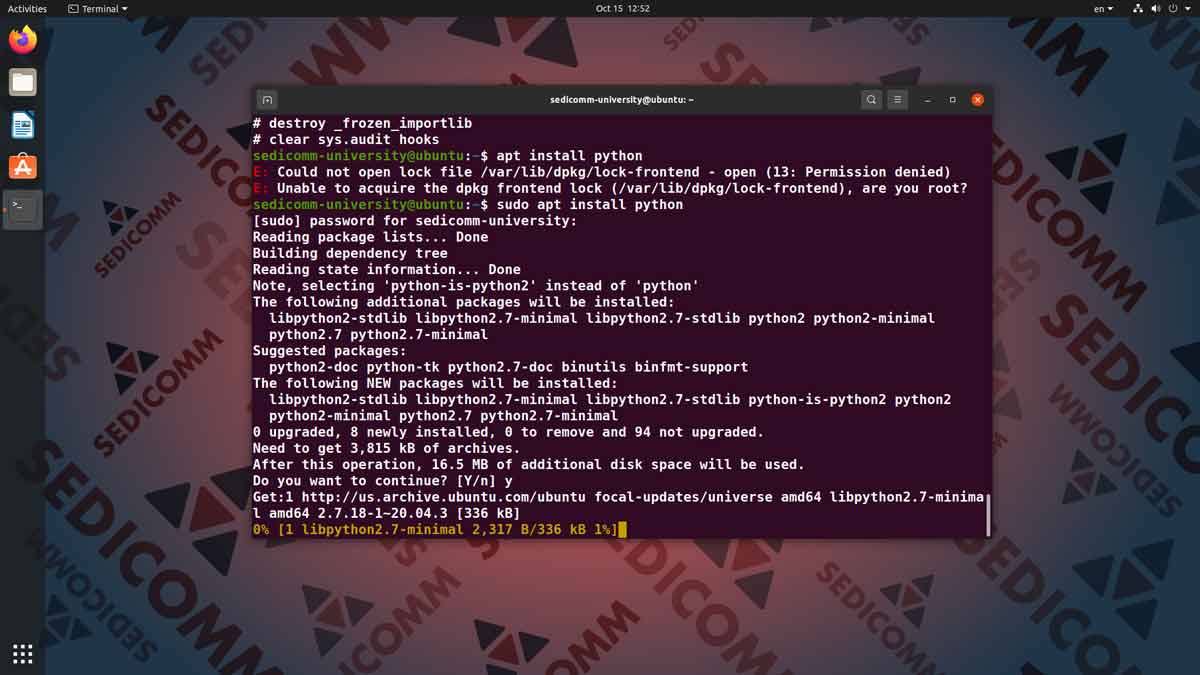The width and height of the screenshot is (1200, 675).
Task: Click the power icon in top bar
Action: [x=1173, y=8]
